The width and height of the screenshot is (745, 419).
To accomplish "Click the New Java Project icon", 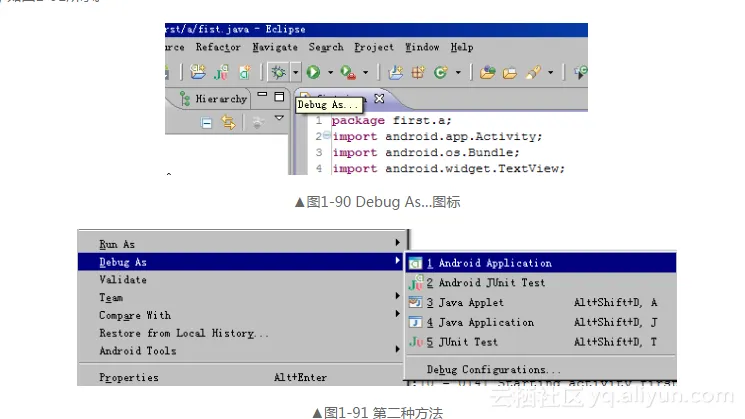I will pos(395,72).
